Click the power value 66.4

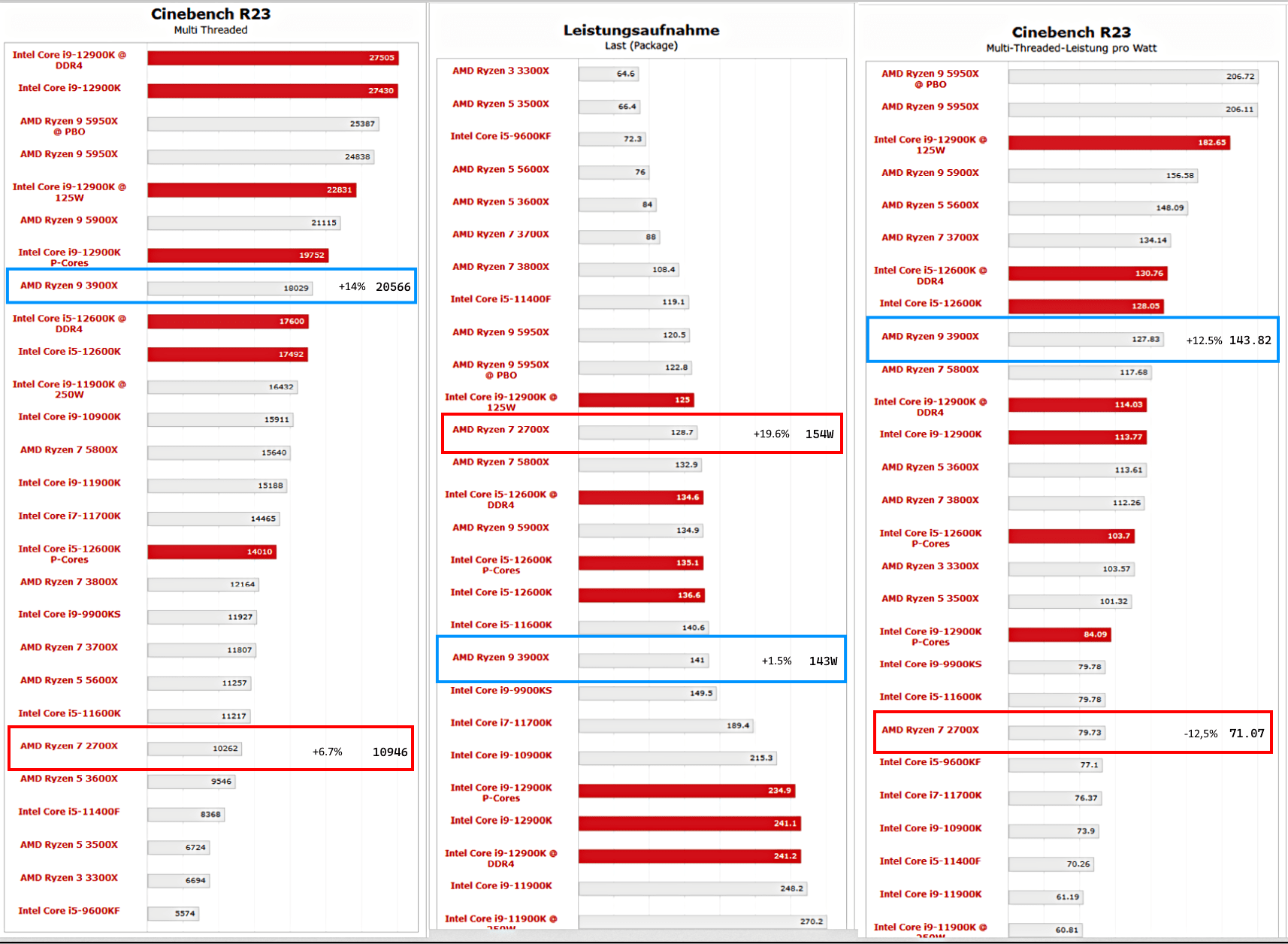tap(627, 107)
